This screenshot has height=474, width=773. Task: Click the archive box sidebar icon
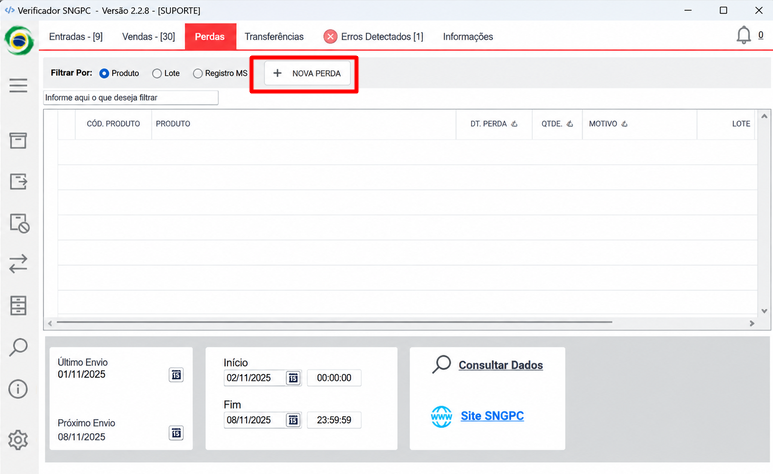click(18, 141)
